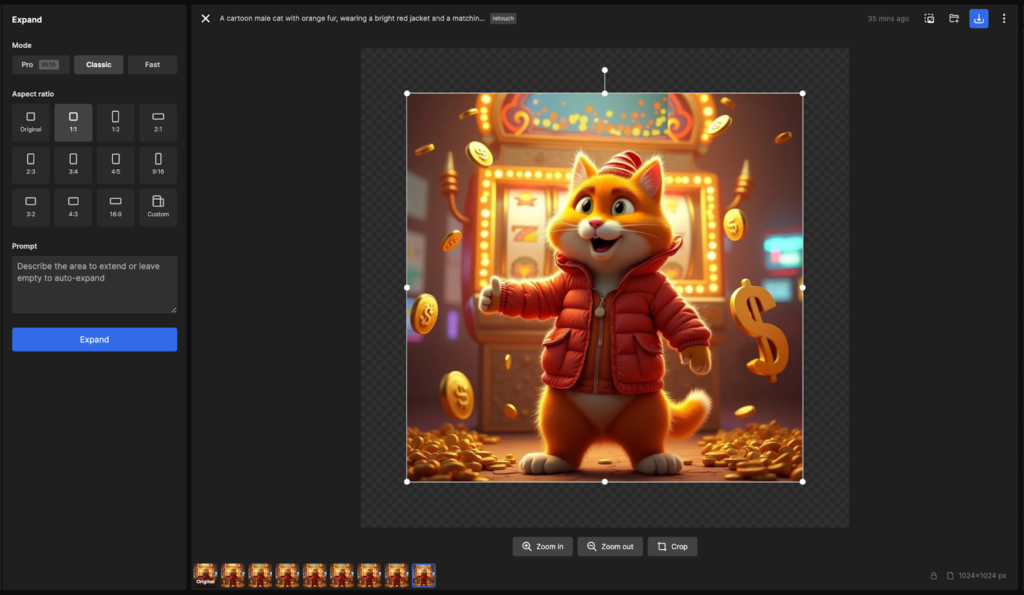Click the add to folder icon
This screenshot has height=595, width=1024.
[x=954, y=18]
